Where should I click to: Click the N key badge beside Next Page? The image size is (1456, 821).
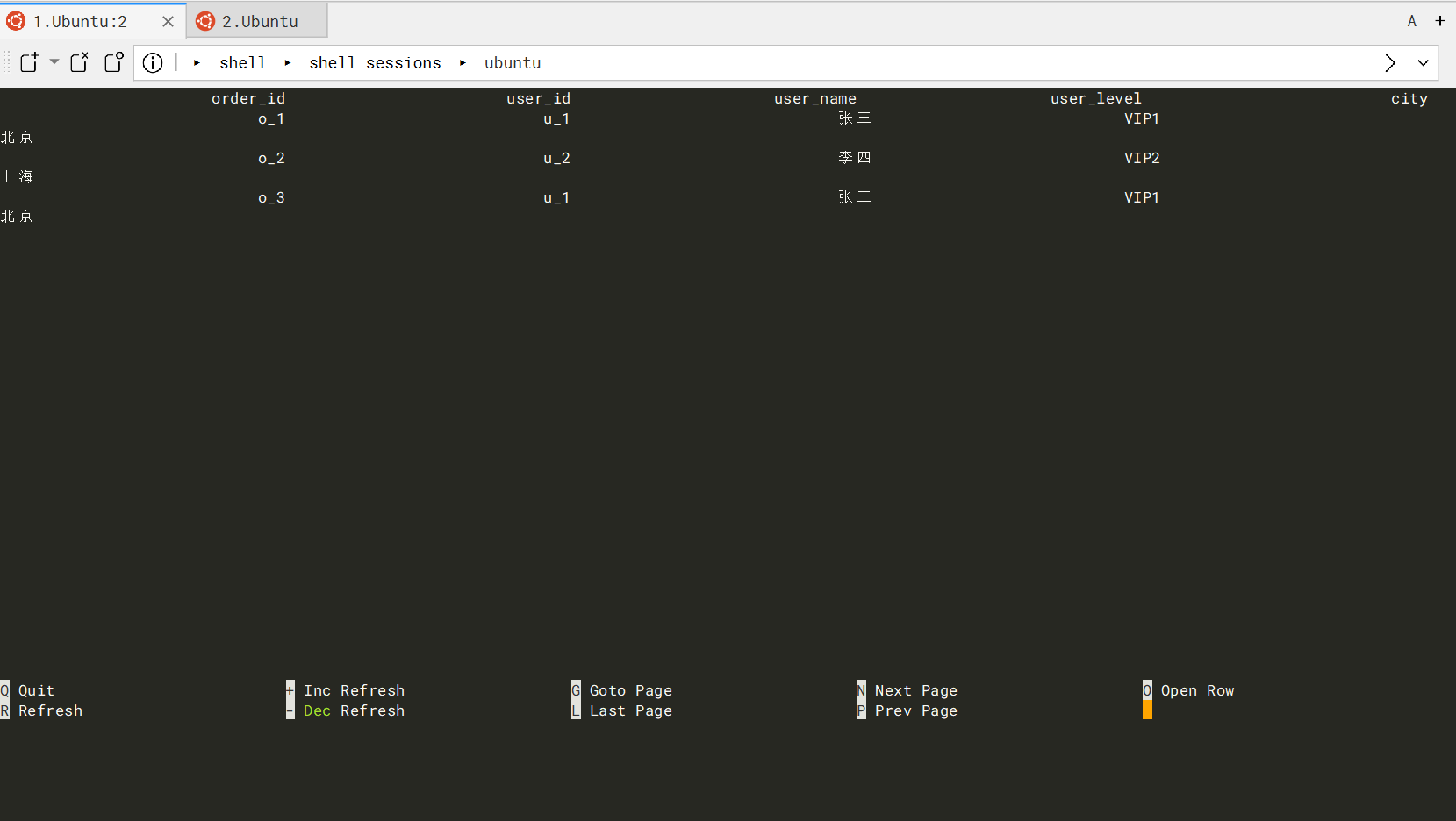pyautogui.click(x=861, y=690)
